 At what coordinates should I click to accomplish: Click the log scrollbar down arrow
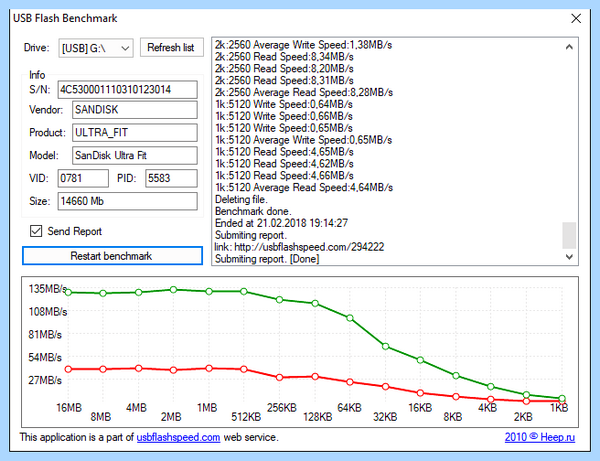(x=569, y=257)
